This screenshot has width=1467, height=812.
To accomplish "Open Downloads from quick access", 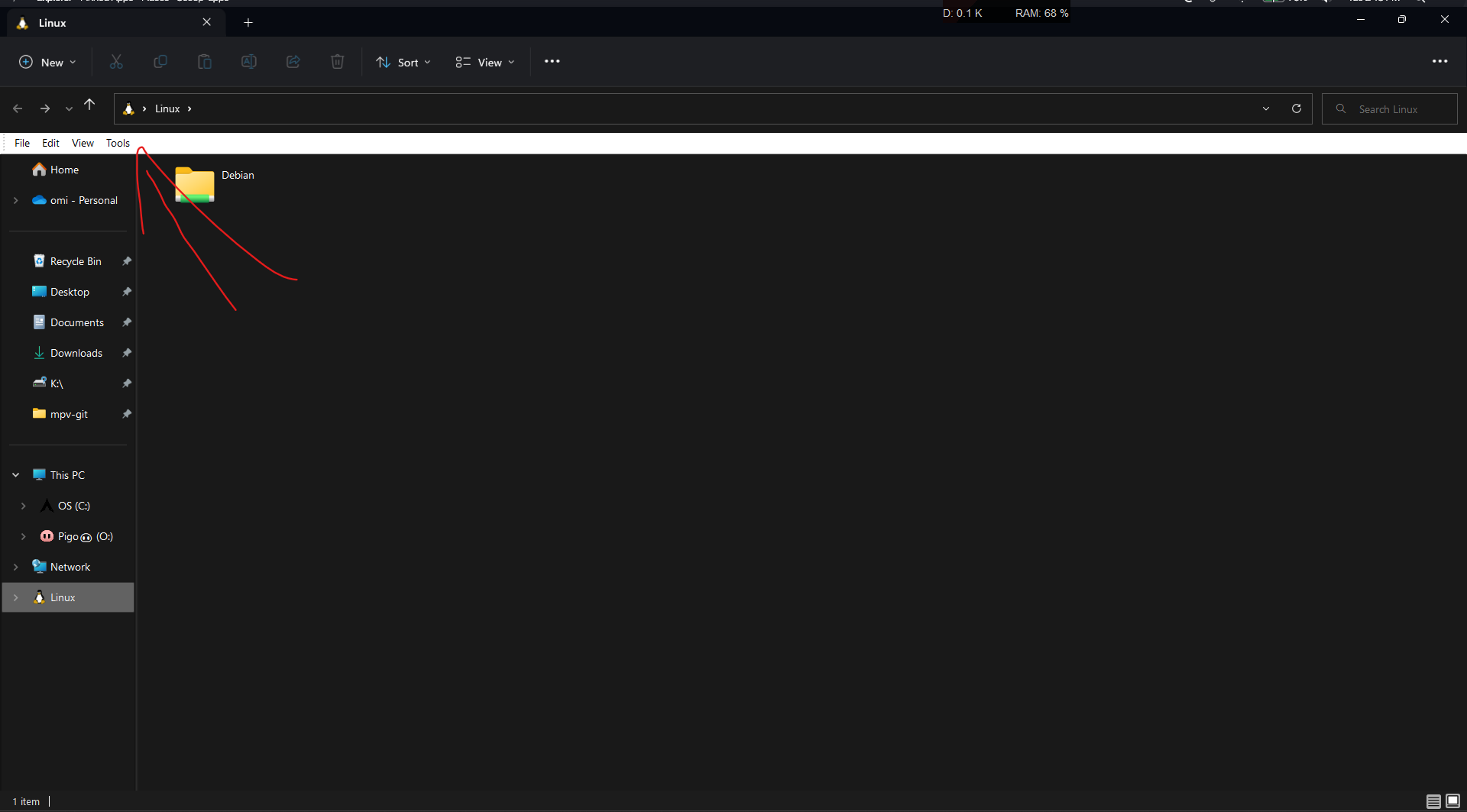I will pos(68,353).
